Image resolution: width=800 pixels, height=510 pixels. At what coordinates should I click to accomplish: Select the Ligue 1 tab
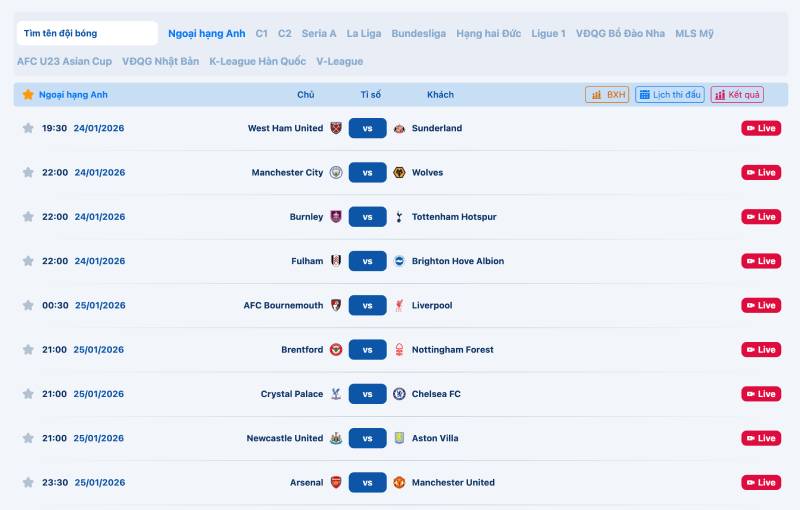[x=548, y=34]
